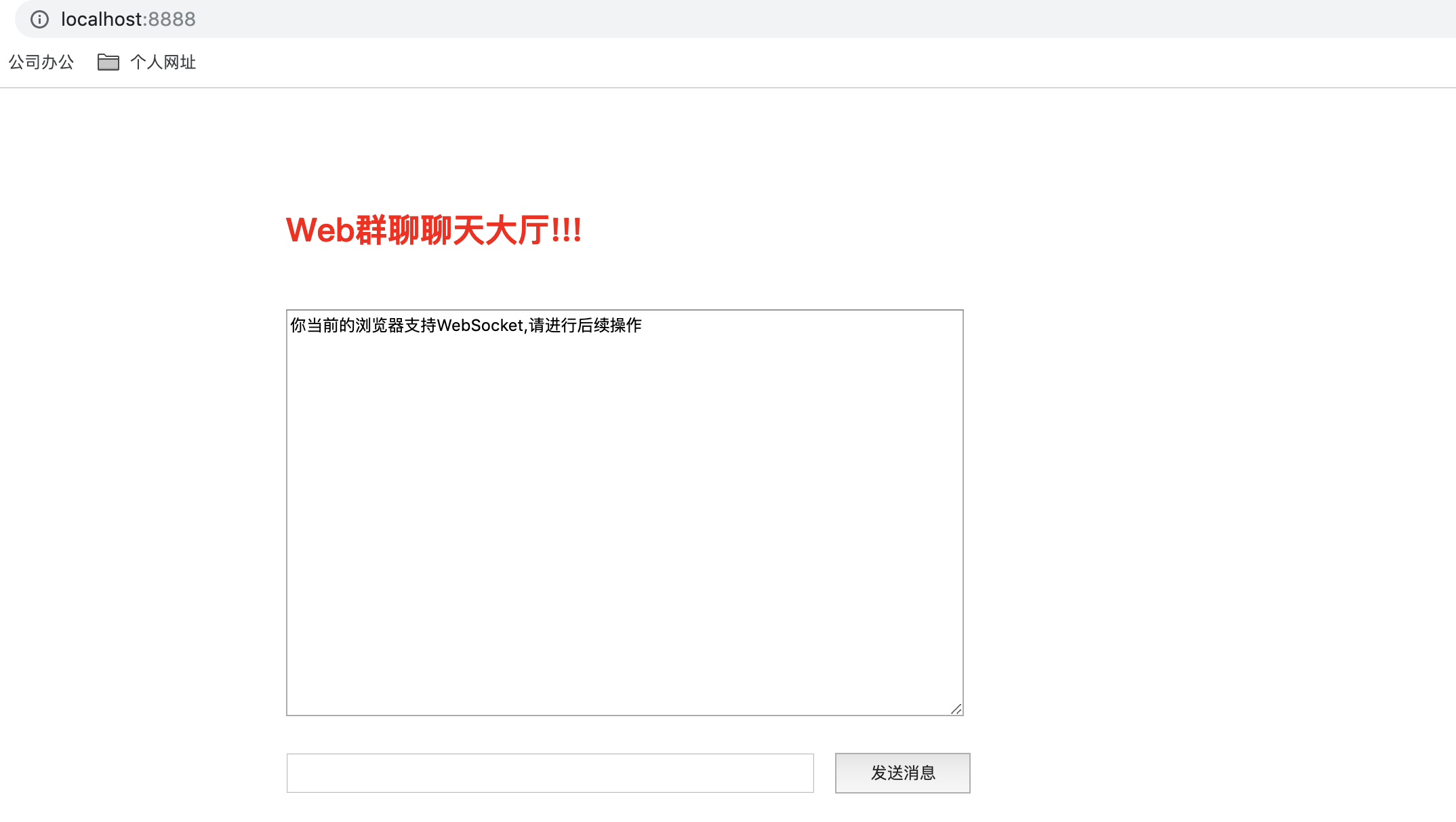The image size is (1456, 822).
Task: Click the 8888 port number in the URL
Action: pyautogui.click(x=172, y=19)
